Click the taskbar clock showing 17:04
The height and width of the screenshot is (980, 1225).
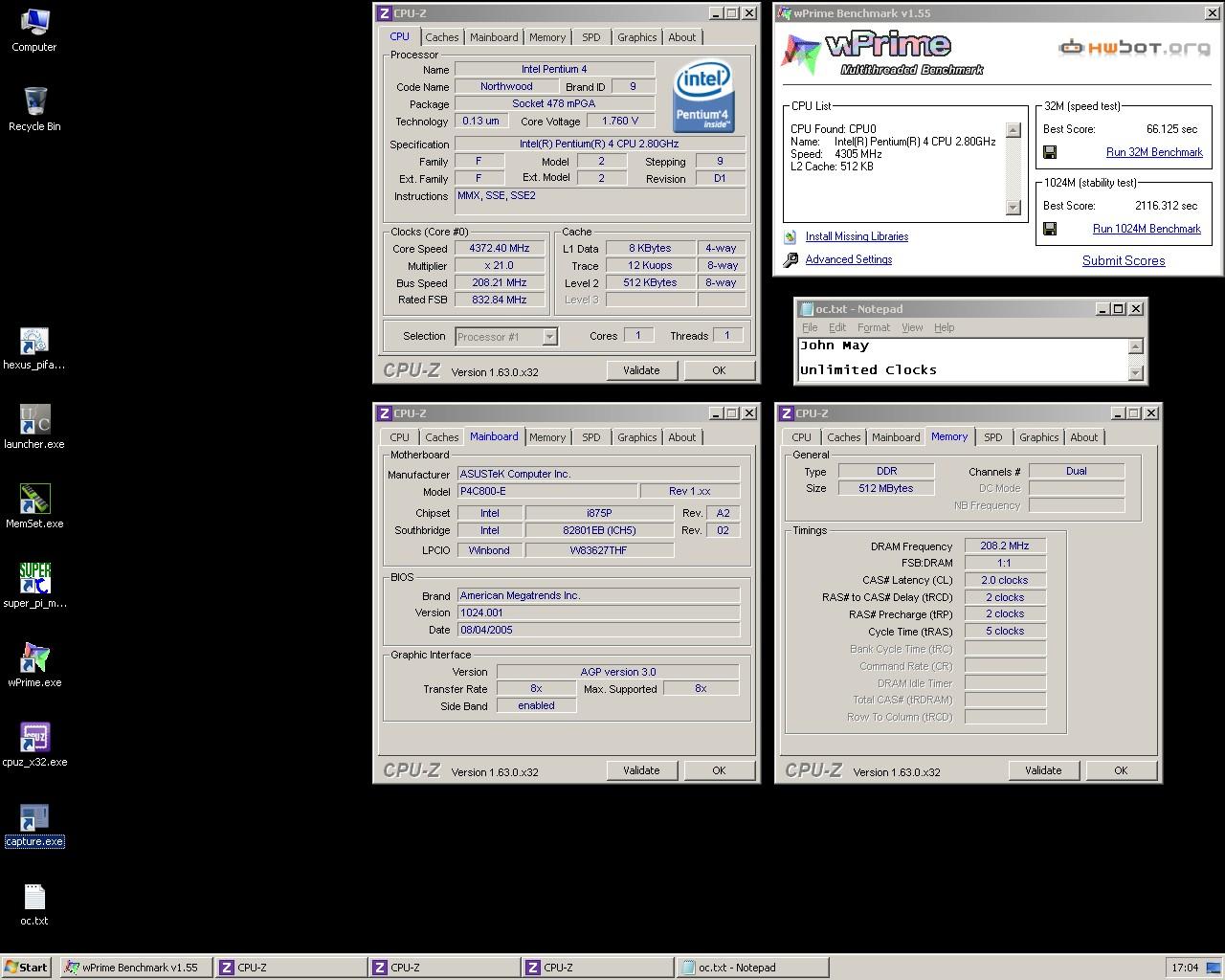pyautogui.click(x=1185, y=968)
